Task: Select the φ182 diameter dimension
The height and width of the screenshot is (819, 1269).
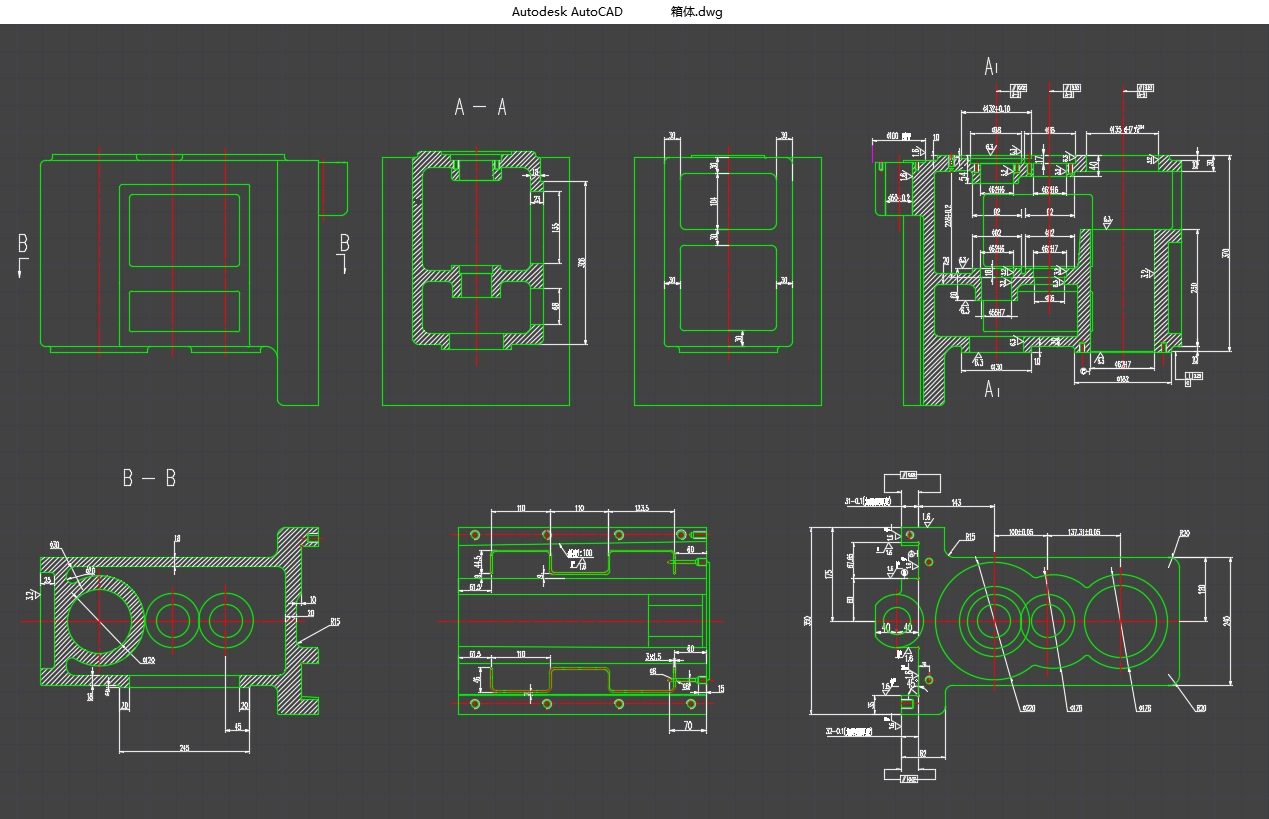Action: coord(1122,379)
